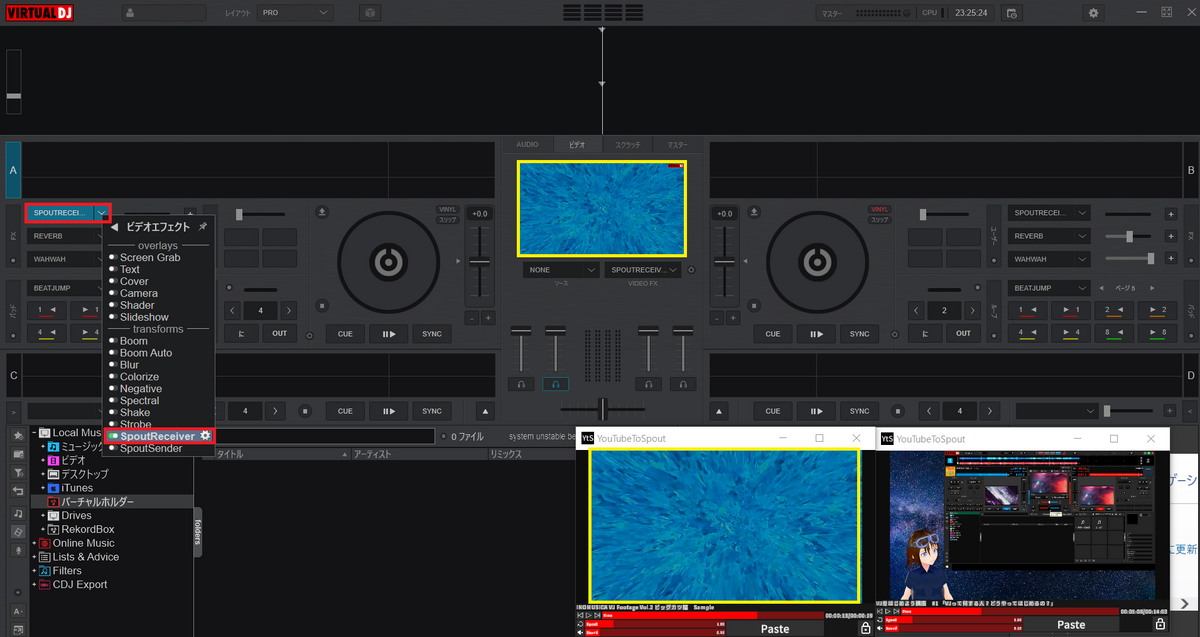Open the user login profile box
This screenshot has height=637, width=1200.
pyautogui.click(x=164, y=13)
